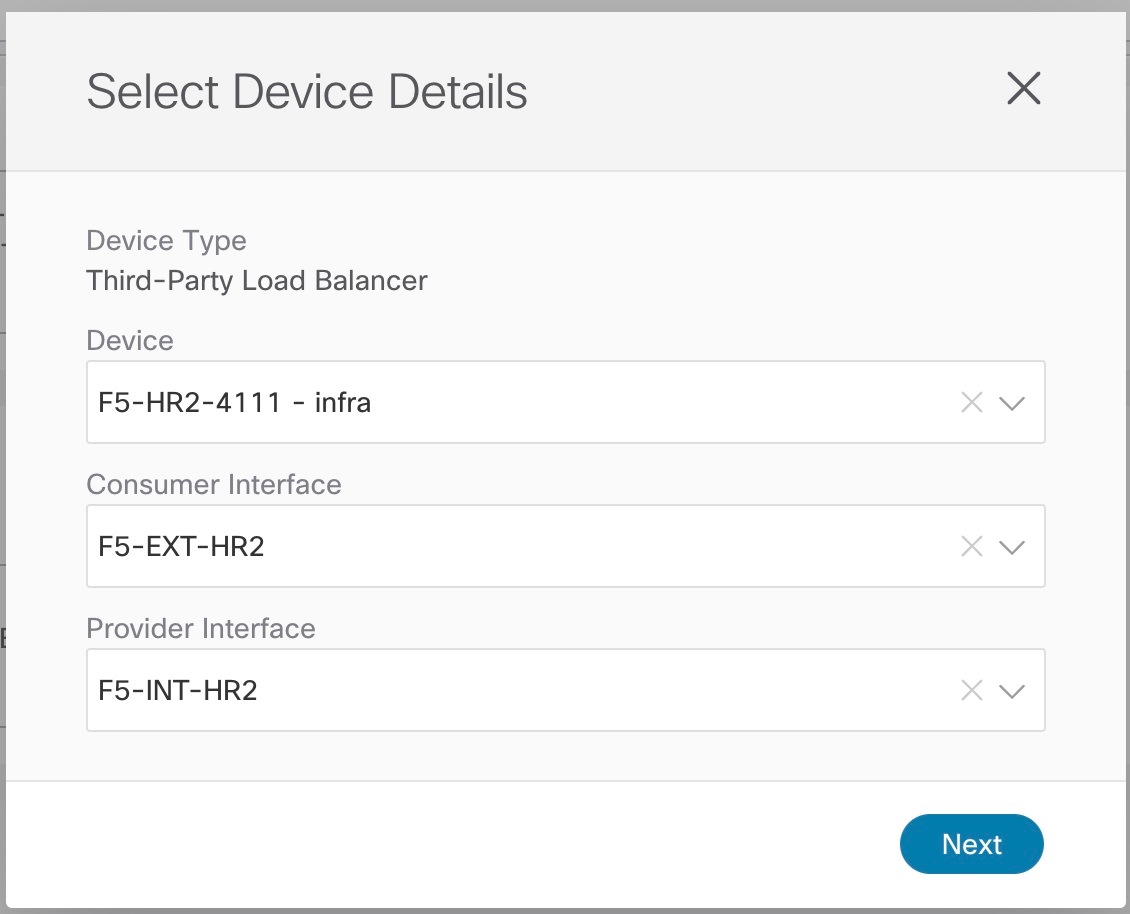Close the Select Device Details dialog
1130x914 pixels.
point(1023,88)
